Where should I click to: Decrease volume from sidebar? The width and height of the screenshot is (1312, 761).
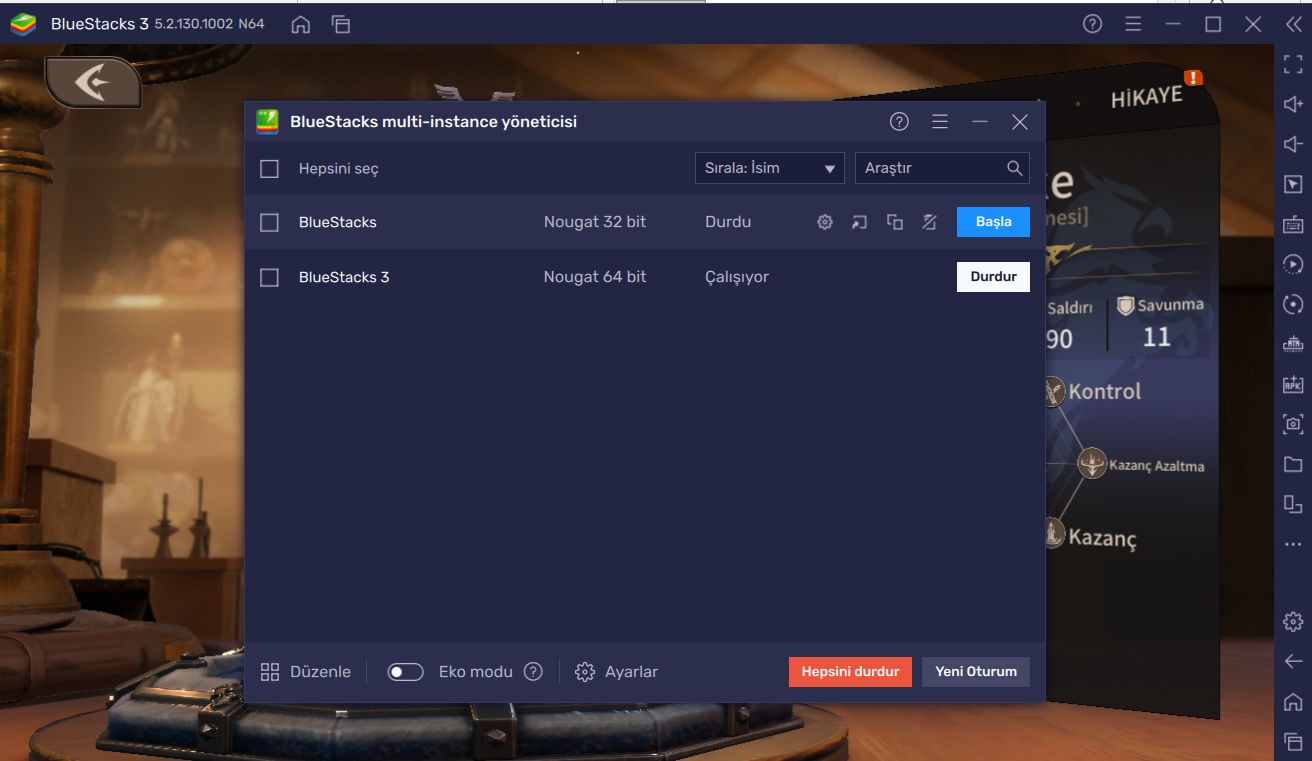click(x=1293, y=145)
